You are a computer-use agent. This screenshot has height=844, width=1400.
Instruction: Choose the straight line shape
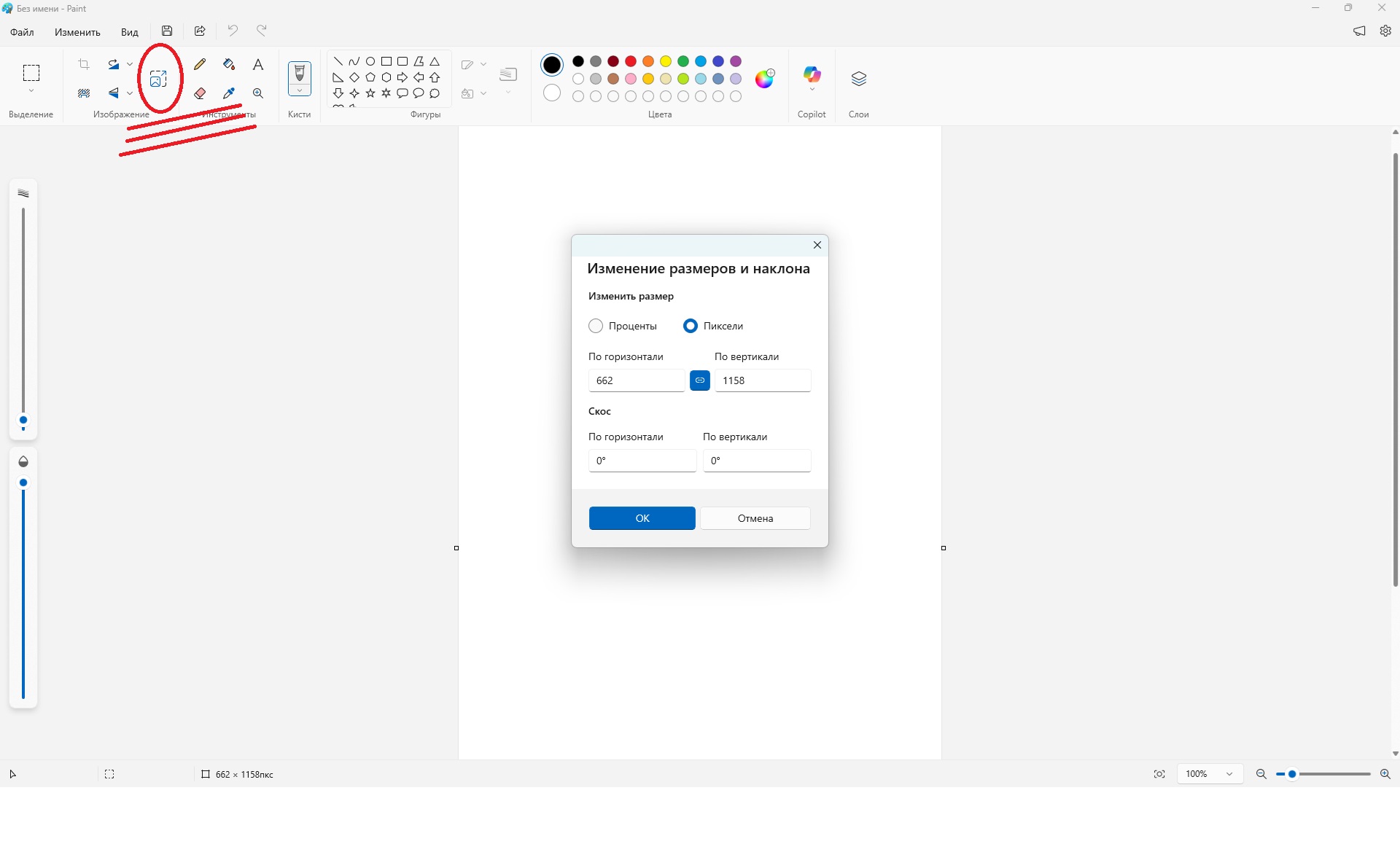pos(338,61)
